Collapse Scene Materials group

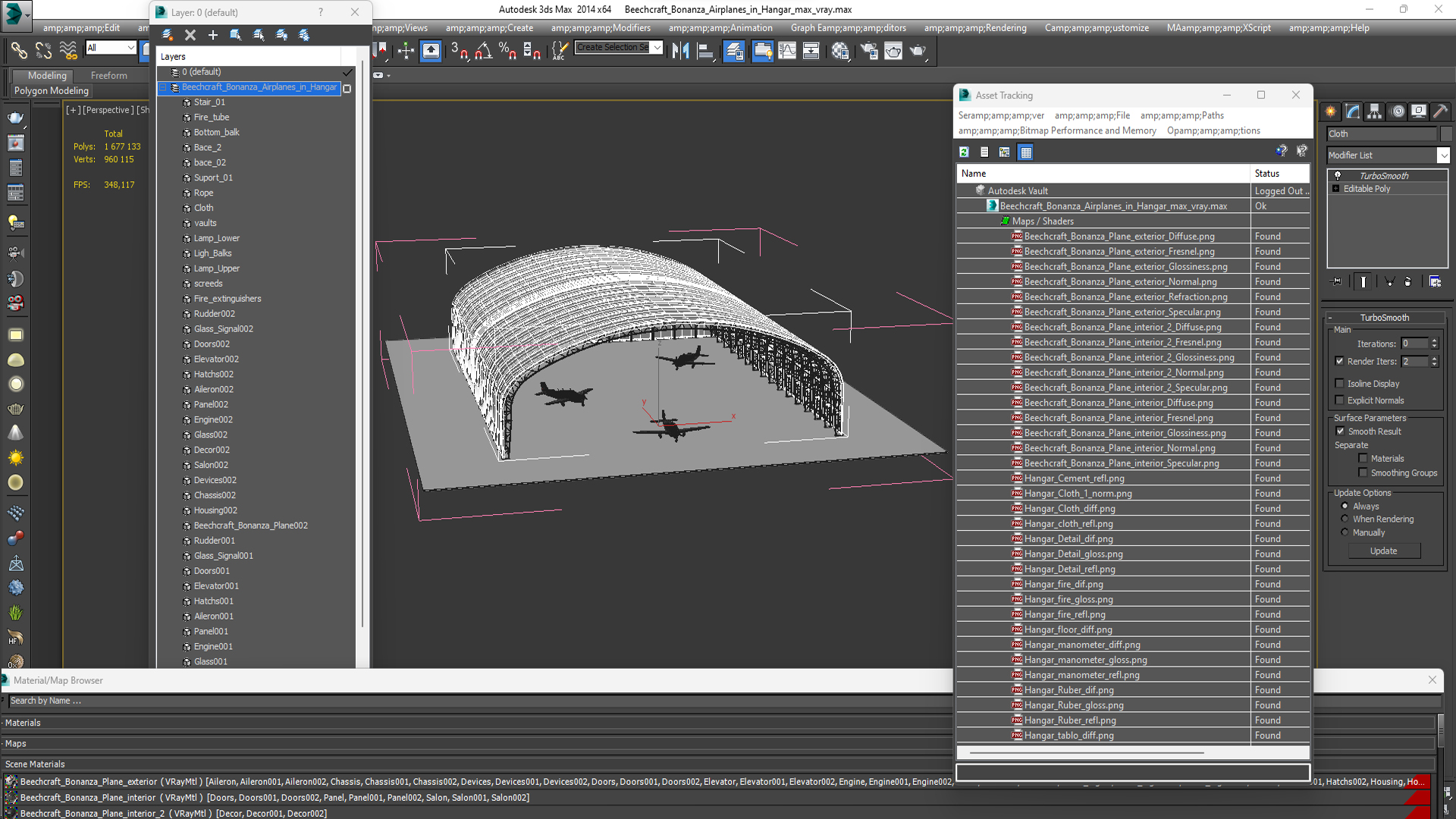pos(34,764)
